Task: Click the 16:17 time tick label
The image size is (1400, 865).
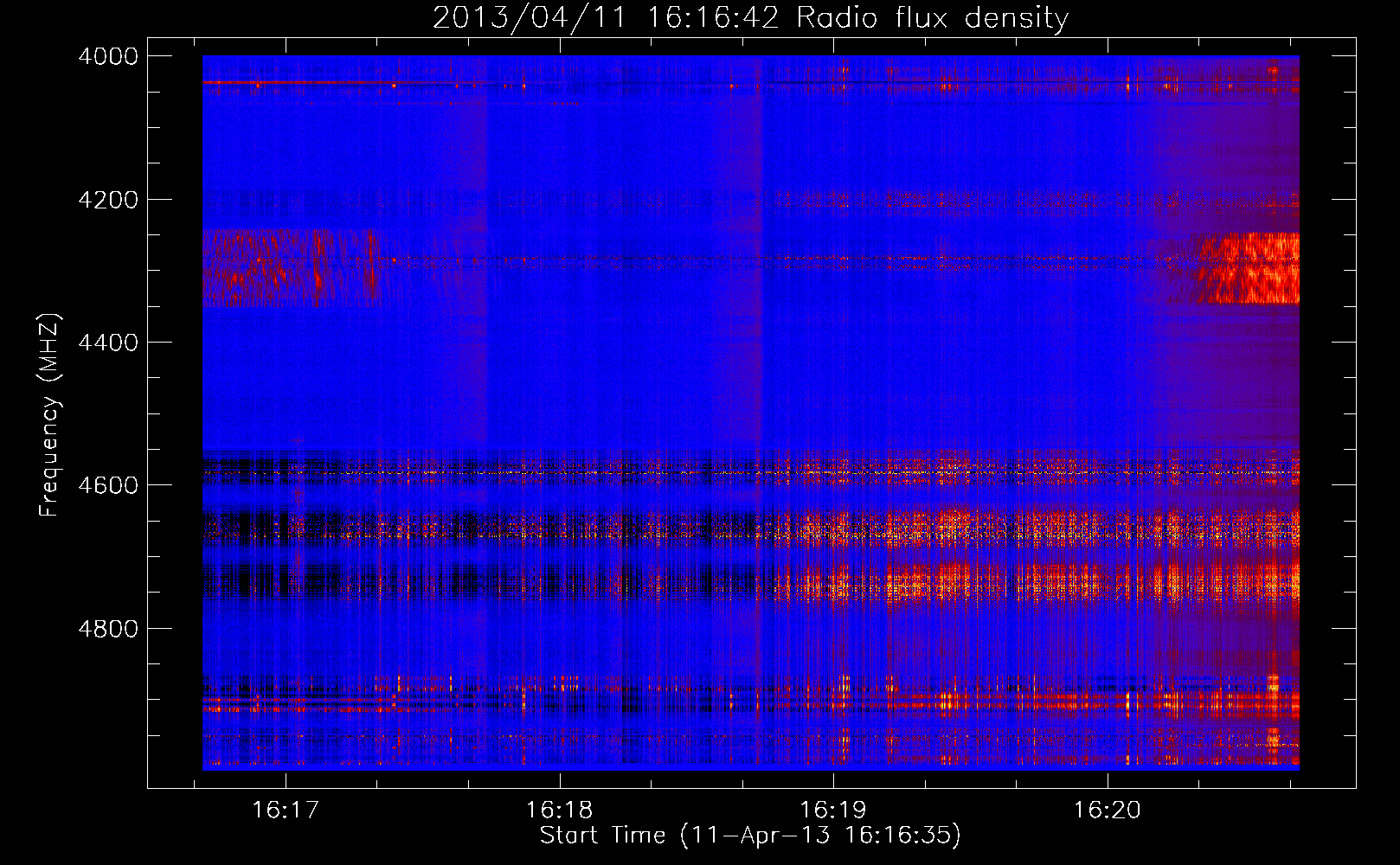Action: [x=286, y=811]
